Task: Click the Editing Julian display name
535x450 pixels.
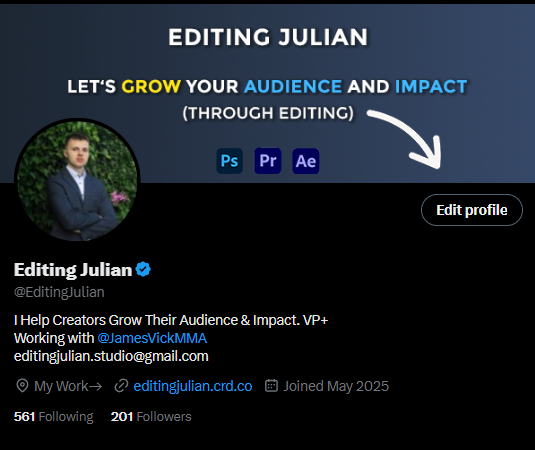Action: coord(73,270)
